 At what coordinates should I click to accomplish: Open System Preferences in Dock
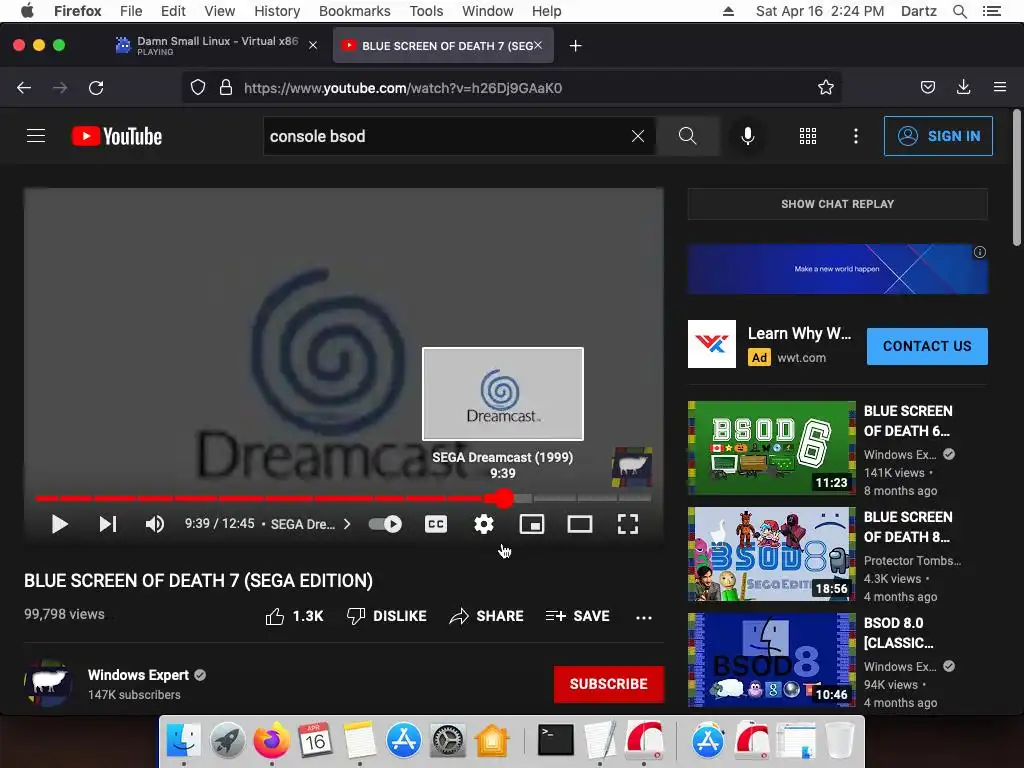pyautogui.click(x=447, y=740)
